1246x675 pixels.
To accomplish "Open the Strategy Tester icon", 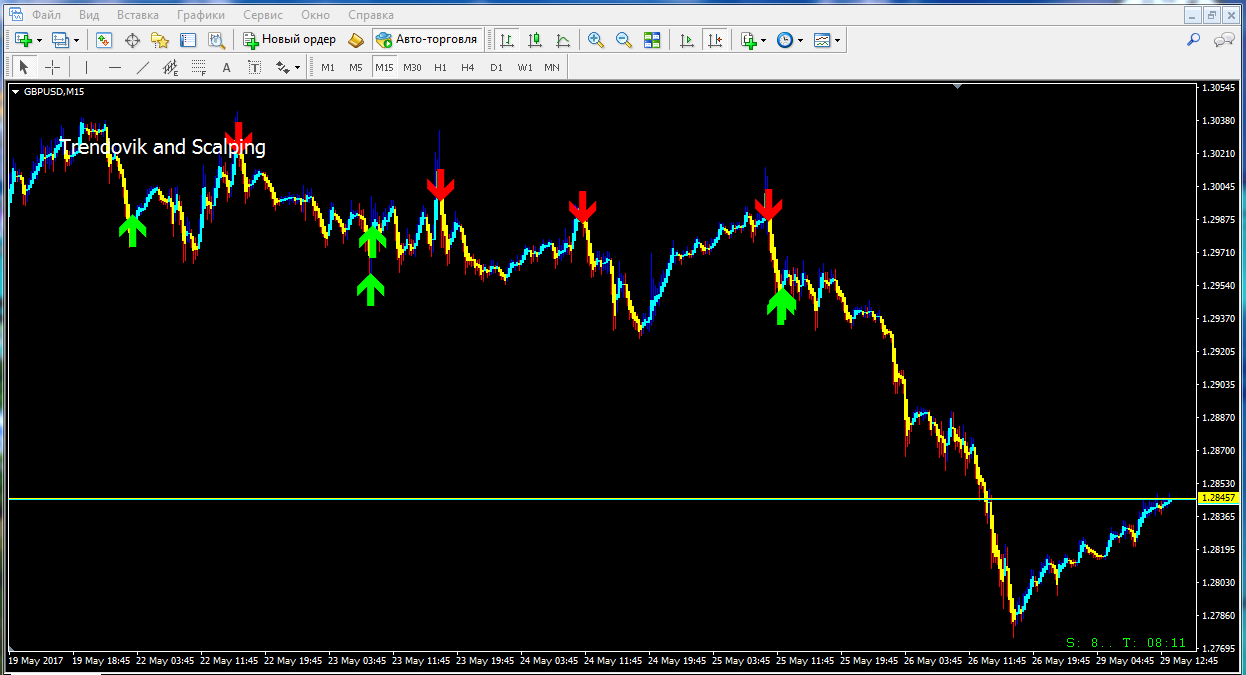I will point(216,40).
